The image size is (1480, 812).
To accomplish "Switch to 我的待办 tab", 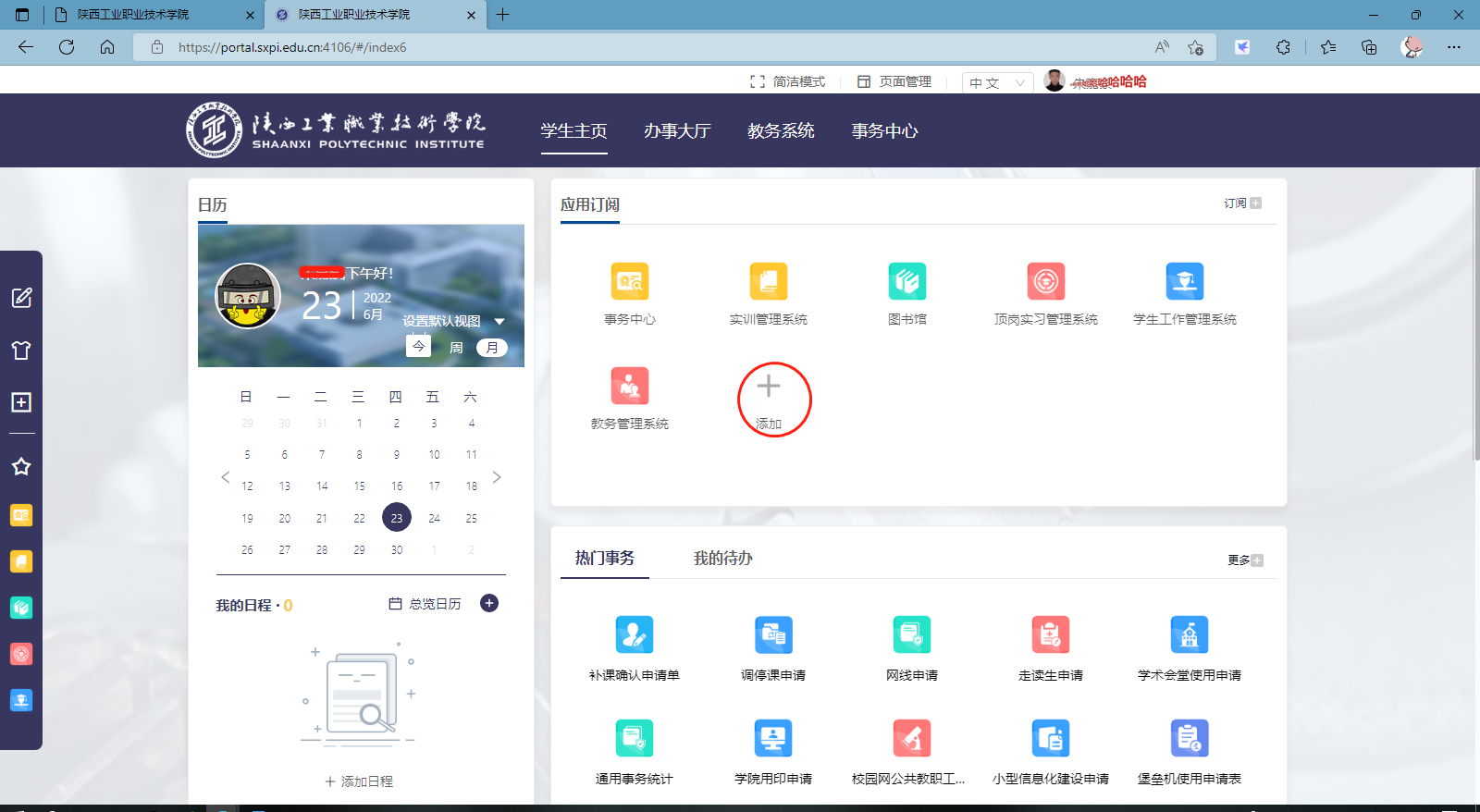I will 722,558.
